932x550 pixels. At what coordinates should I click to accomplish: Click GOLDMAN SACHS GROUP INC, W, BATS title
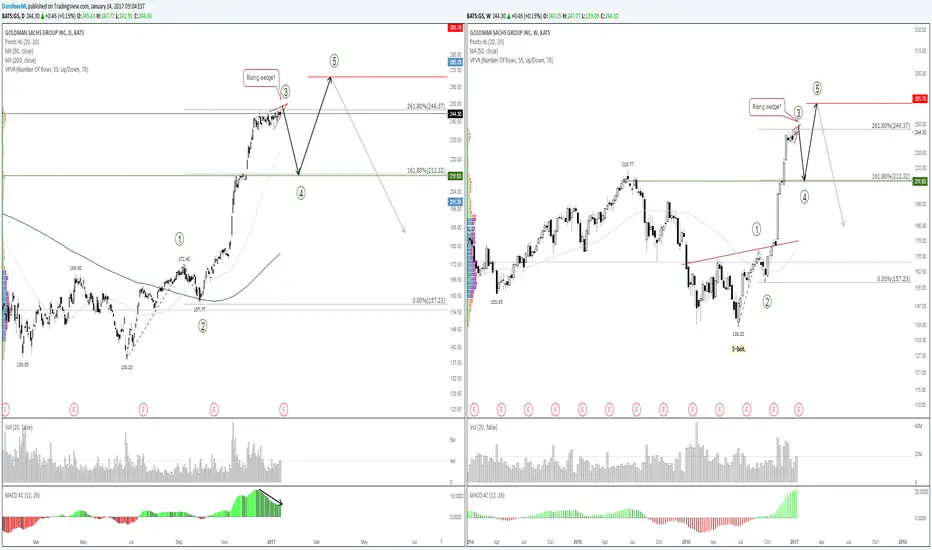(x=510, y=33)
